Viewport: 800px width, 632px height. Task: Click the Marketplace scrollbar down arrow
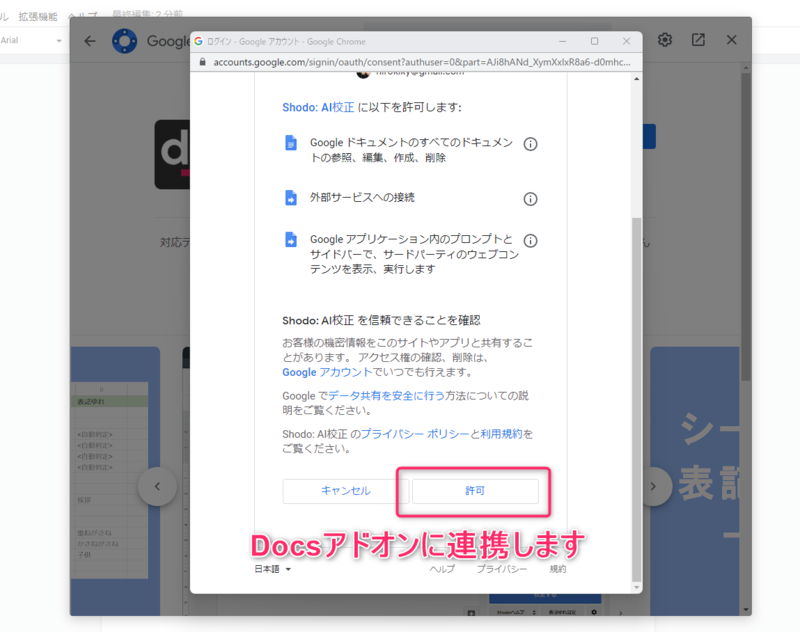(745, 610)
